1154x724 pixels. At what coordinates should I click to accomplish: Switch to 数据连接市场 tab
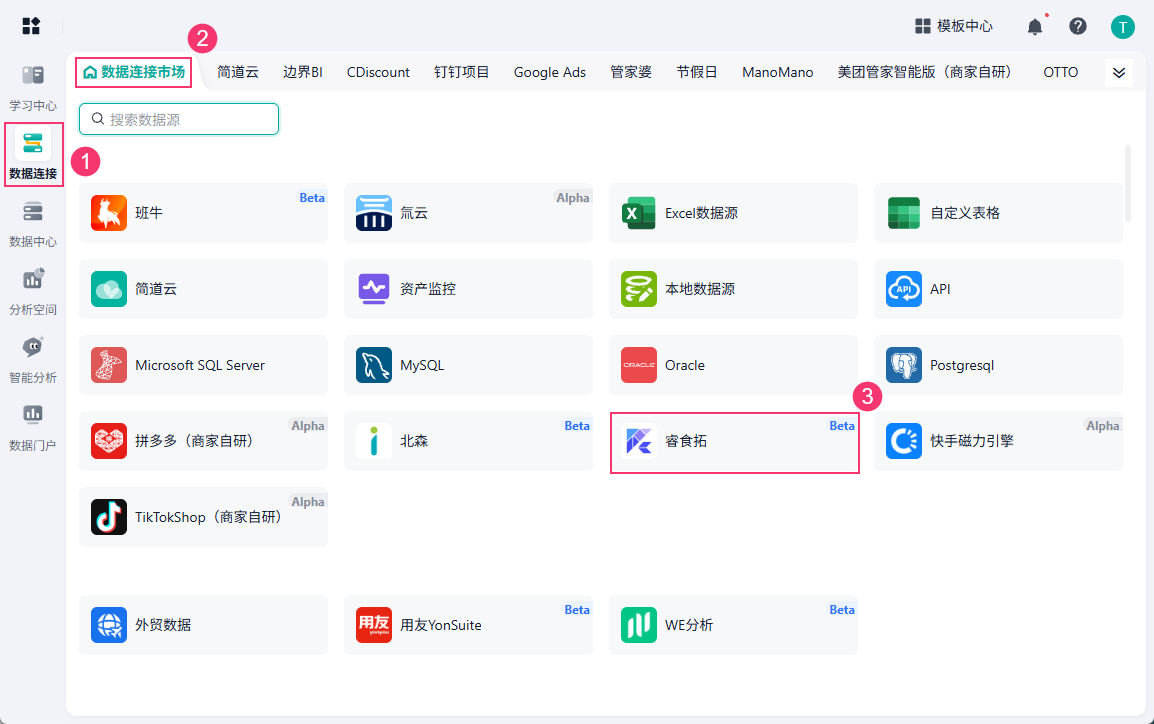coord(134,72)
